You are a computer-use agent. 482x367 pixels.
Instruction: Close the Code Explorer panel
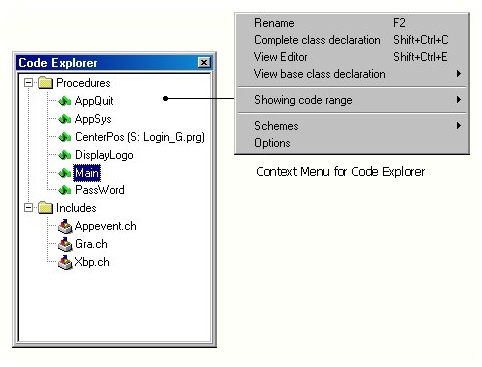[x=204, y=62]
